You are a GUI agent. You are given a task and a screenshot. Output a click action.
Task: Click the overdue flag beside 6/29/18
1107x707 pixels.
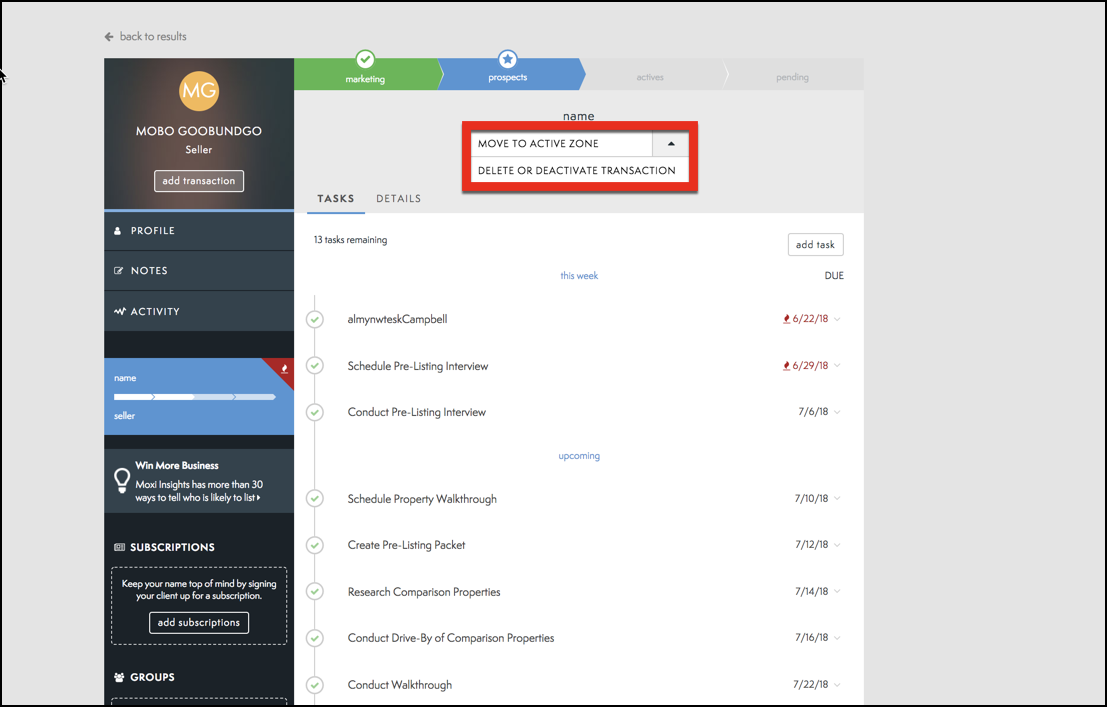pyautogui.click(x=786, y=366)
